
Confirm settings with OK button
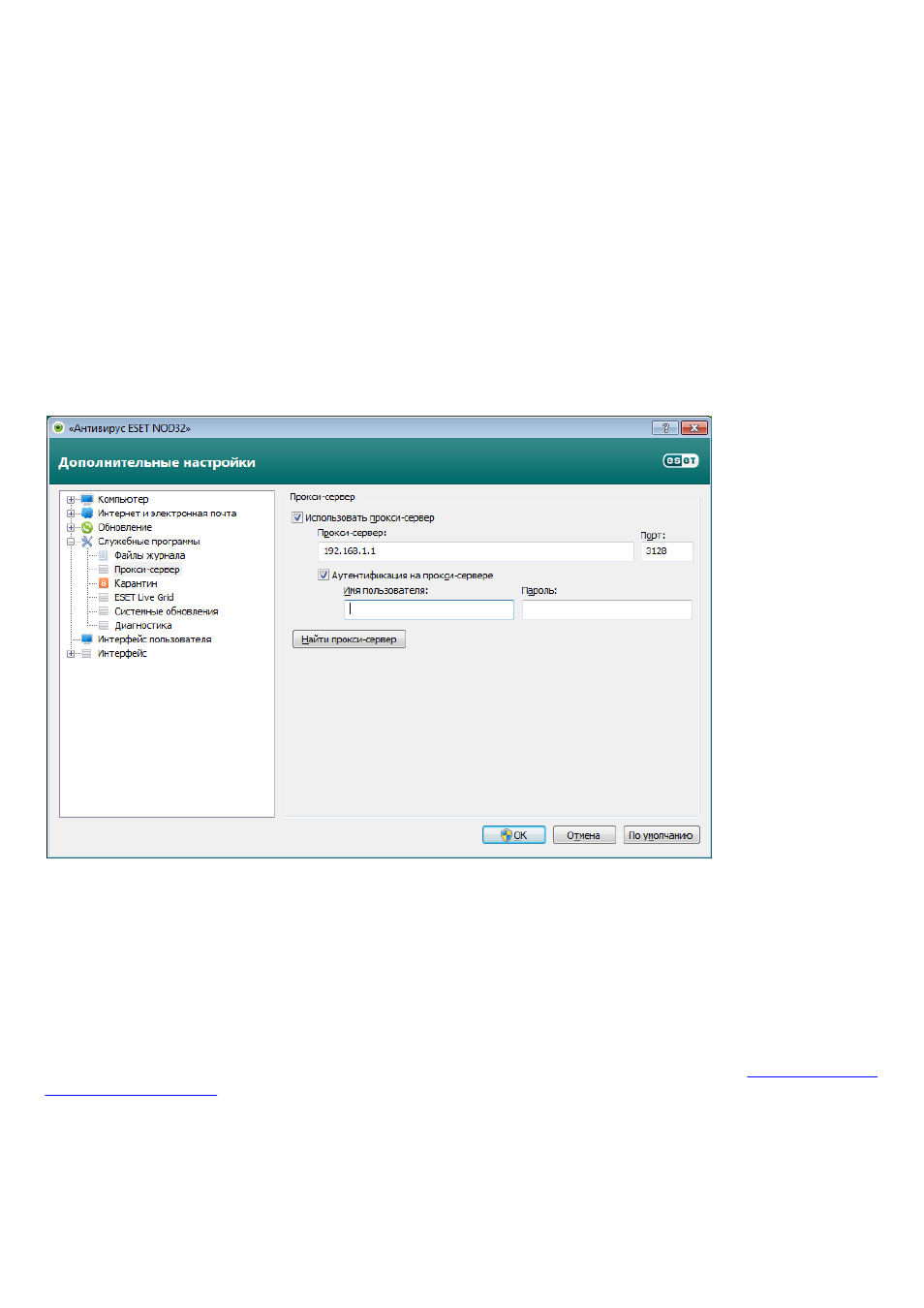coord(514,835)
